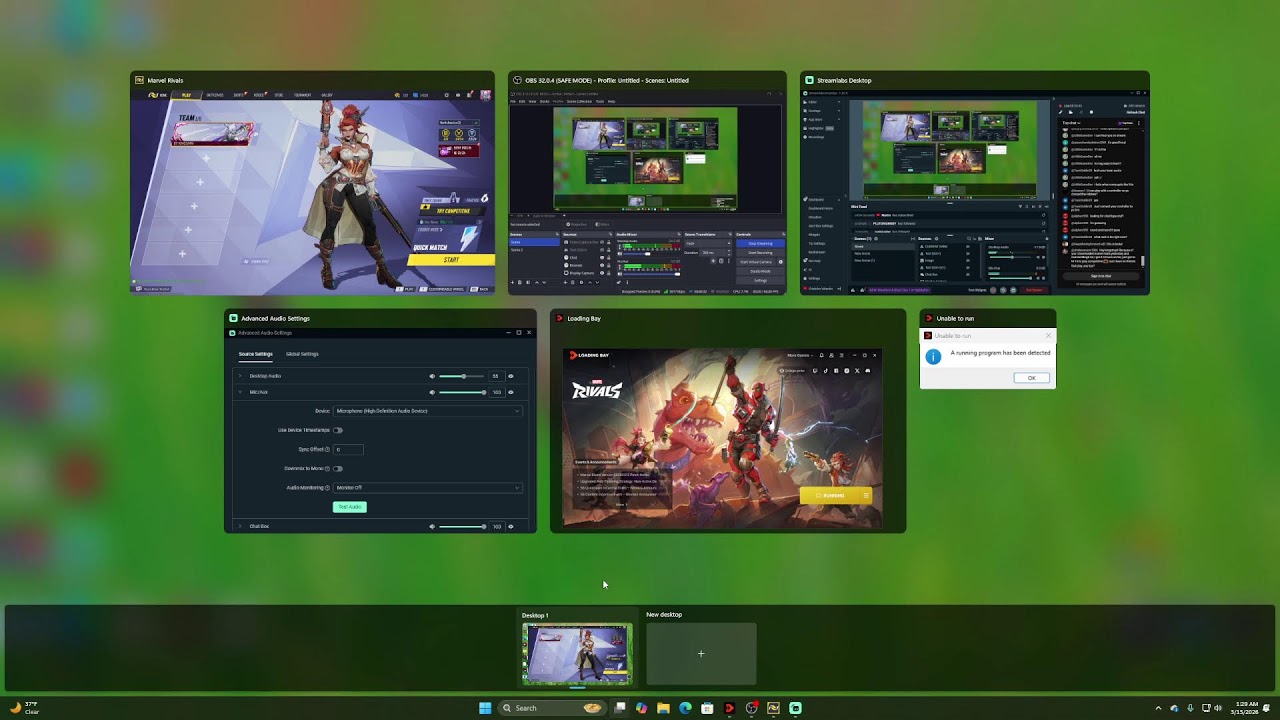
Task: Click the Audio Monitoring help icon
Action: [327, 488]
